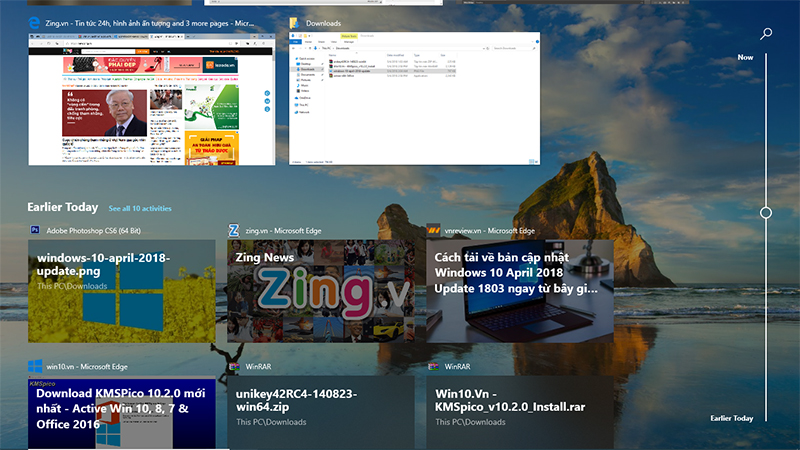The image size is (800, 450).
Task: Open the windows-10-april-2018-update.png activity card
Action: pos(121,291)
